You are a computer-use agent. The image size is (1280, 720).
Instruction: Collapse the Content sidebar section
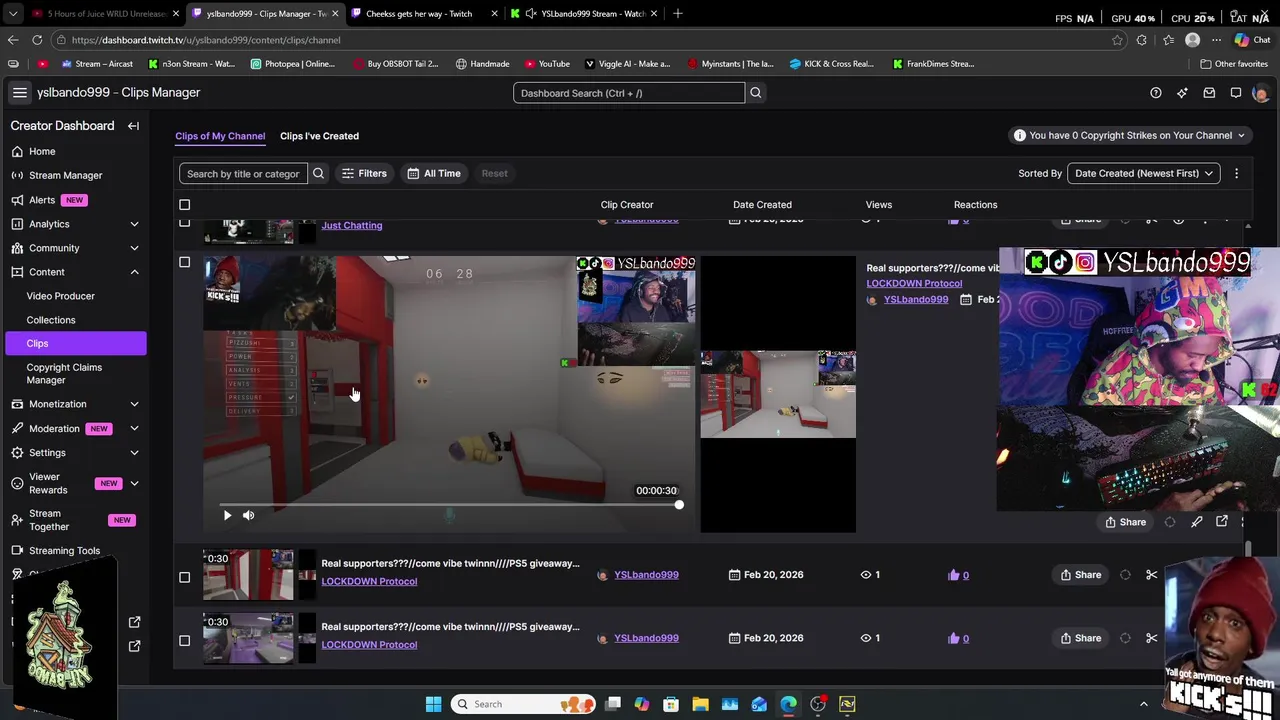click(x=134, y=272)
